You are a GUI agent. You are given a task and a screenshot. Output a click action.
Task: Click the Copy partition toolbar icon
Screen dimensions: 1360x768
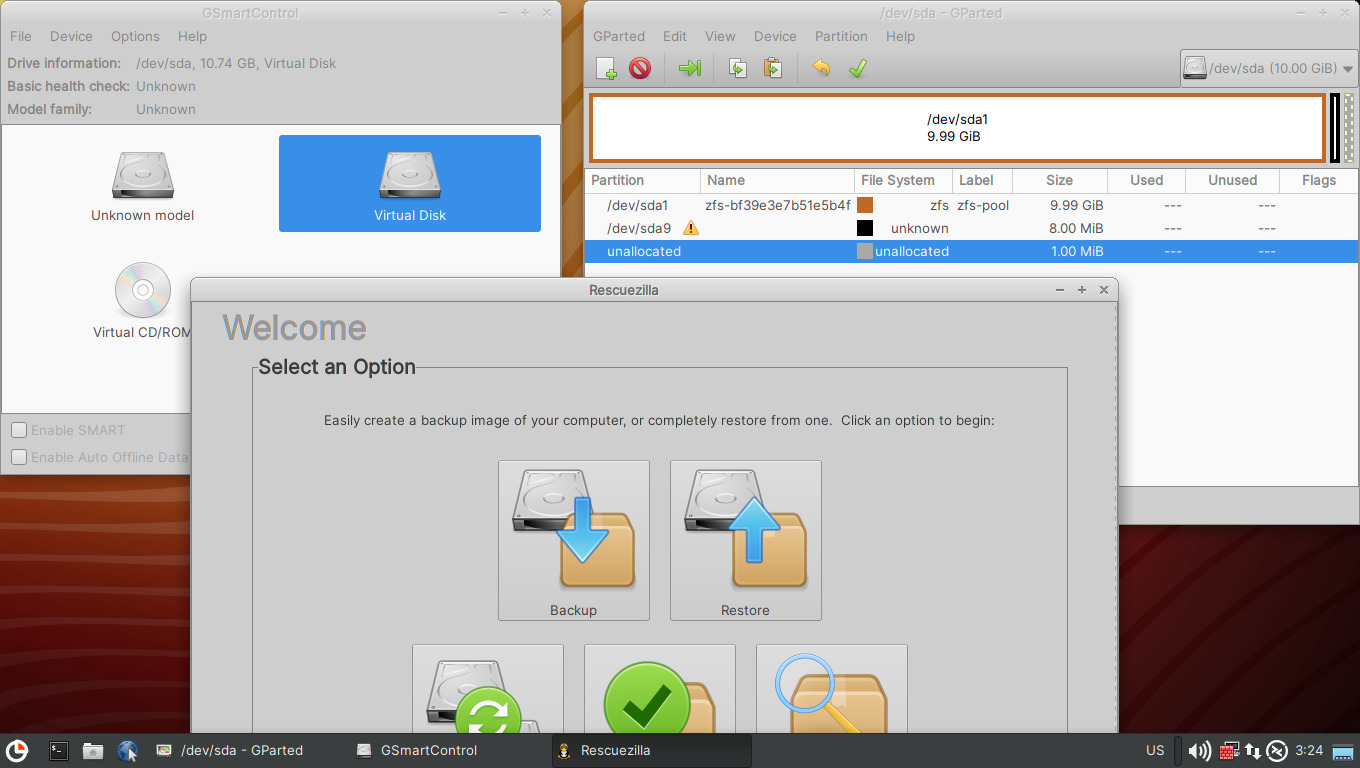tap(738, 68)
